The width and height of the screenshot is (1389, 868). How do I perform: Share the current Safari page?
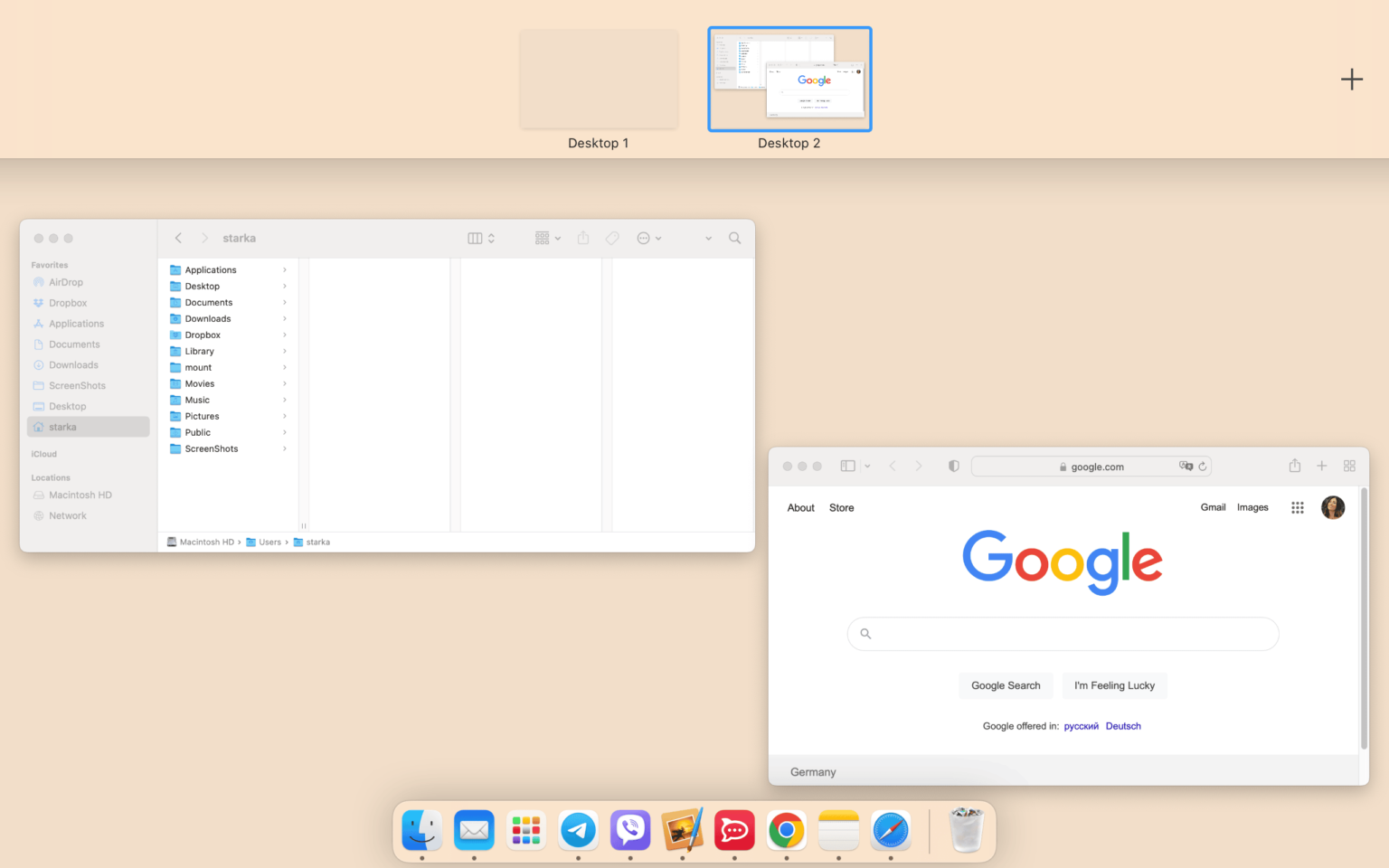coord(1294,466)
